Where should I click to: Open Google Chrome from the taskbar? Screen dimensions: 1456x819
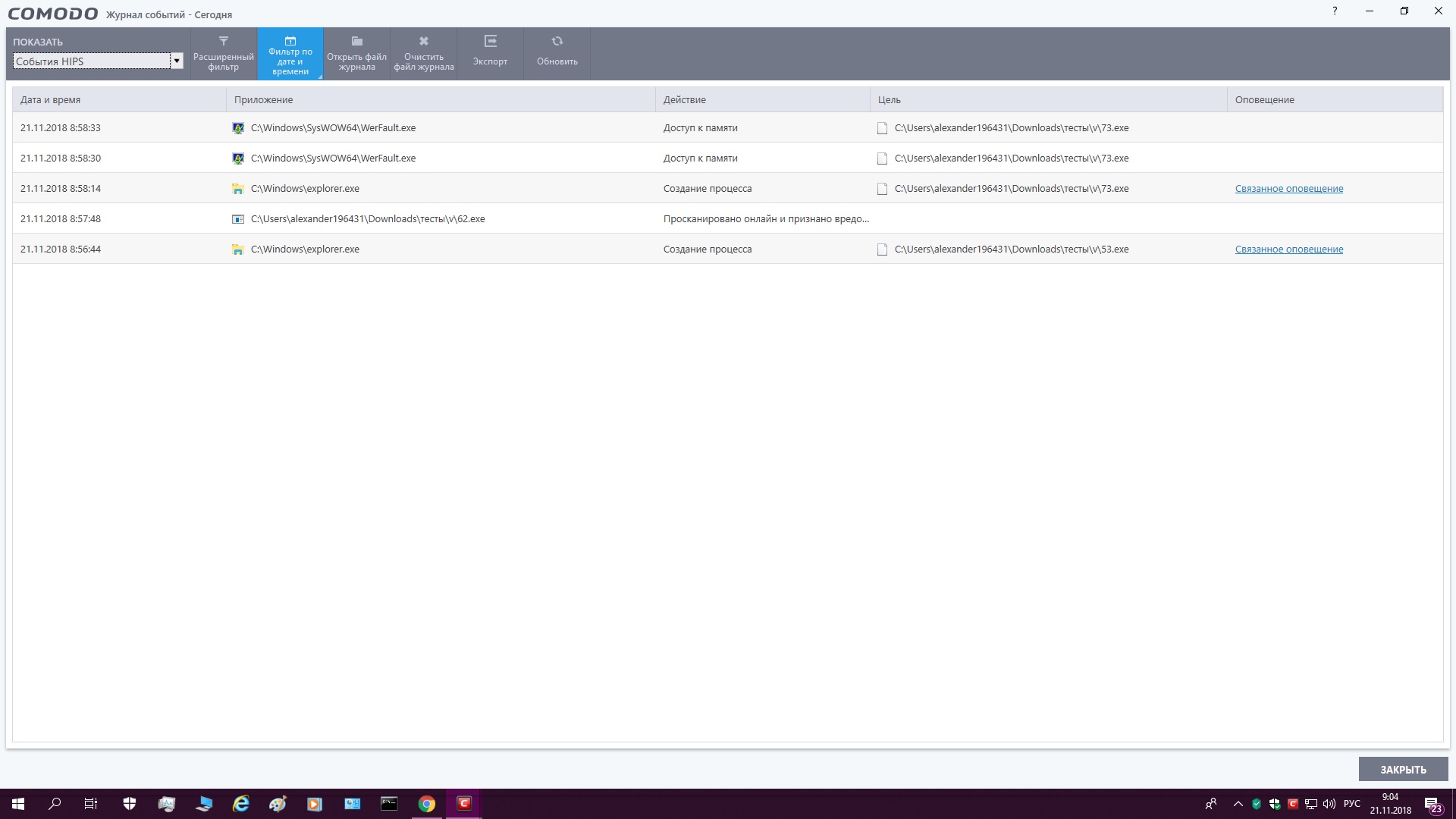427,804
